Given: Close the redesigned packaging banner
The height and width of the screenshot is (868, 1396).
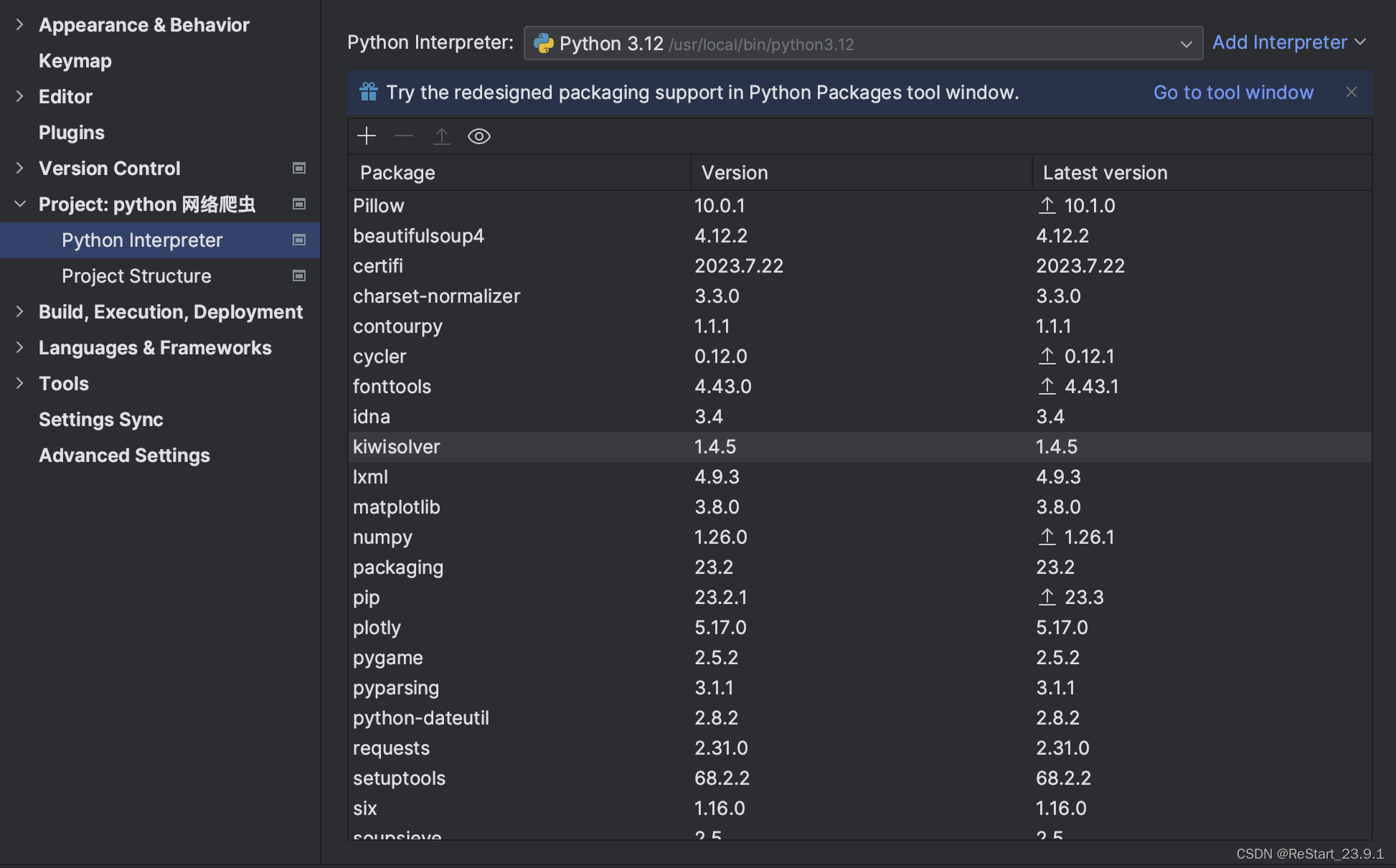Looking at the screenshot, I should (1352, 92).
